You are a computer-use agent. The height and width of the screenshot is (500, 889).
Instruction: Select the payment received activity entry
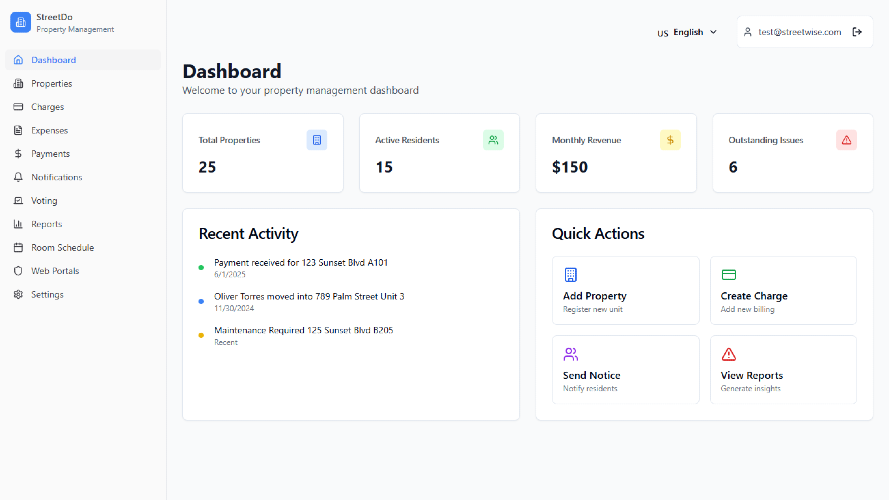point(300,268)
